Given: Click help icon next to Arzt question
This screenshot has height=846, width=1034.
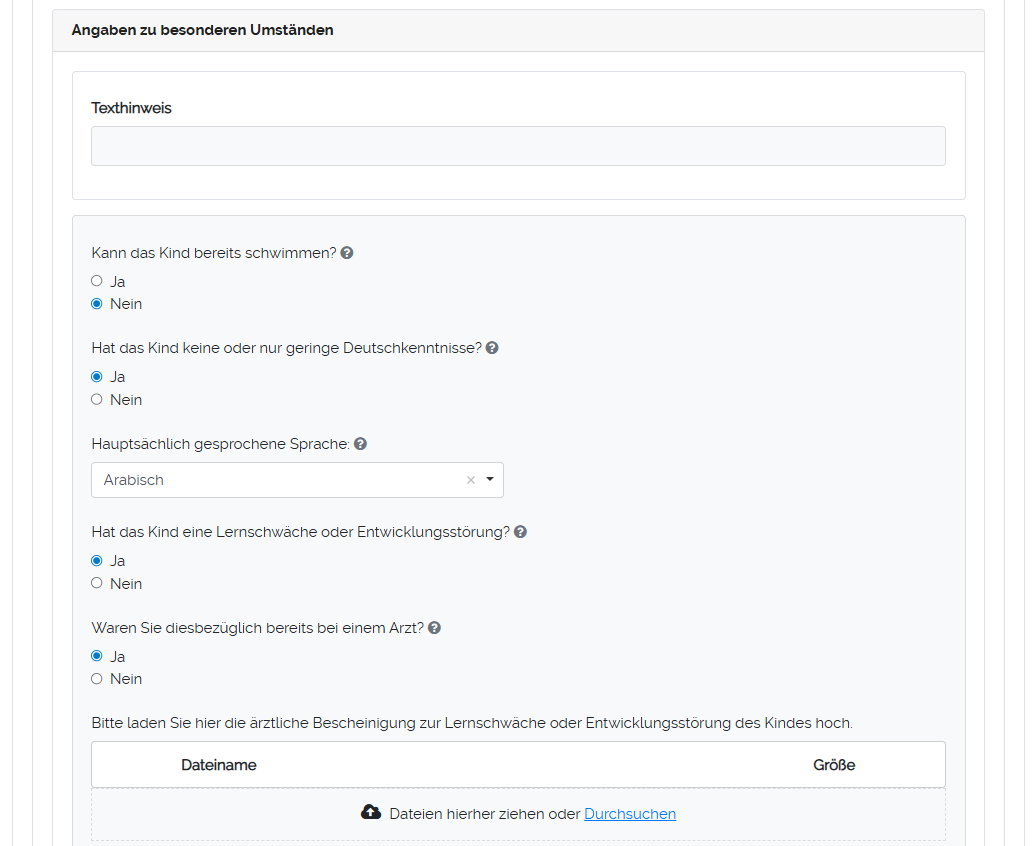Looking at the screenshot, I should click(x=434, y=628).
